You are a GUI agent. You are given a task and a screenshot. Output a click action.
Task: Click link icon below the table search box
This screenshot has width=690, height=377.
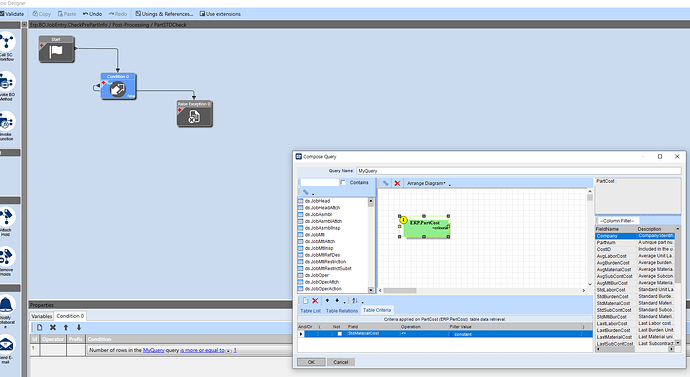click(x=305, y=192)
